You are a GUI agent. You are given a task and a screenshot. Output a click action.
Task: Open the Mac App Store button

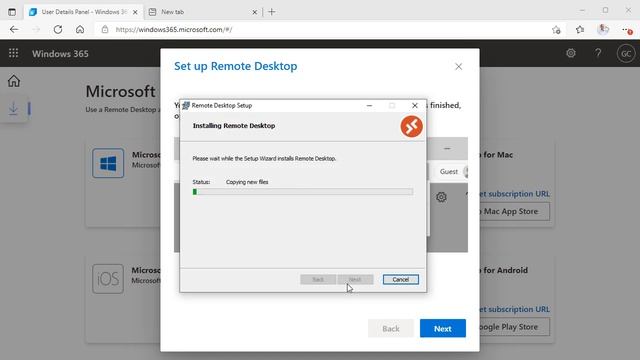click(515, 211)
